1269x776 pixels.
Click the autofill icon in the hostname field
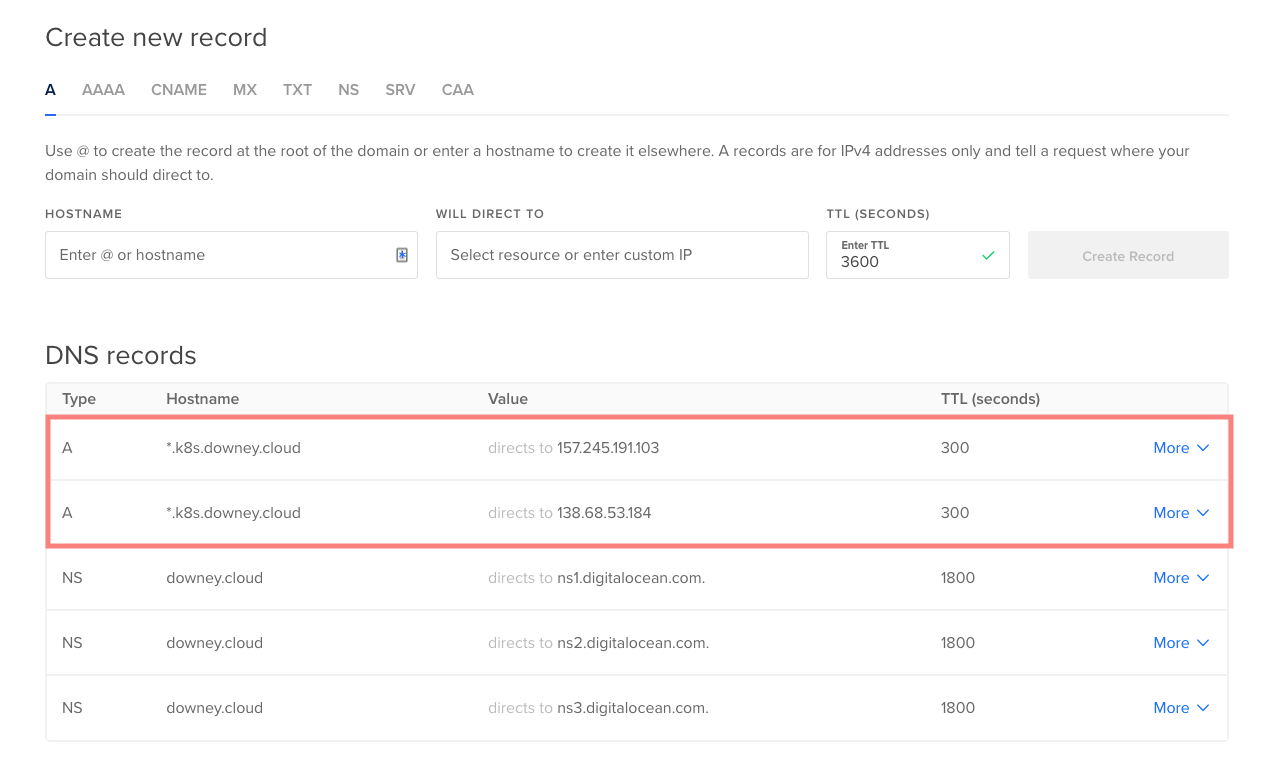[x=402, y=255]
